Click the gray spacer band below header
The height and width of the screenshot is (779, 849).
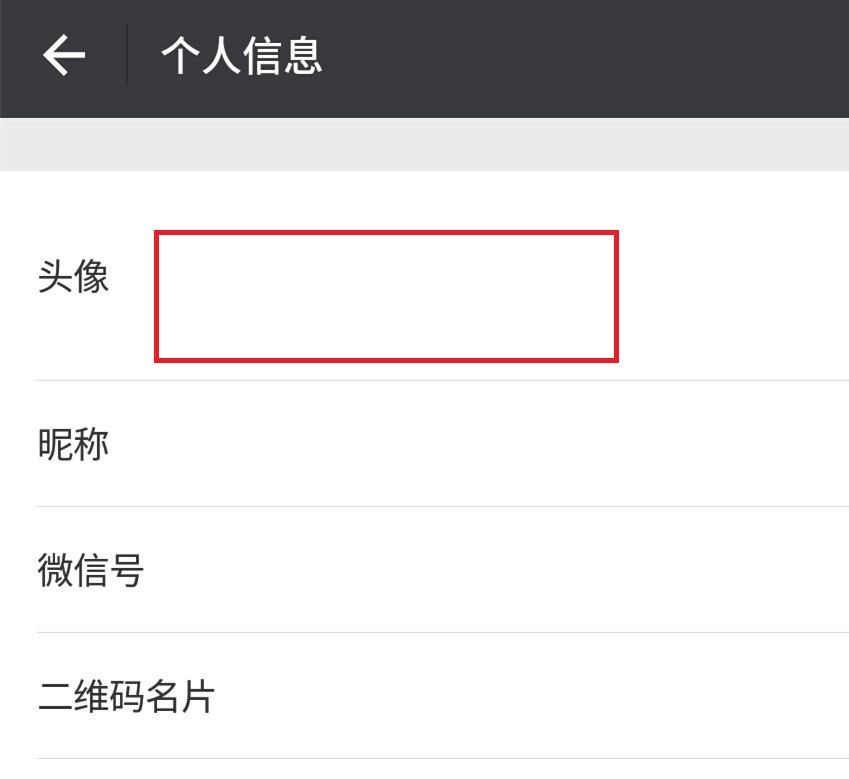point(424,144)
